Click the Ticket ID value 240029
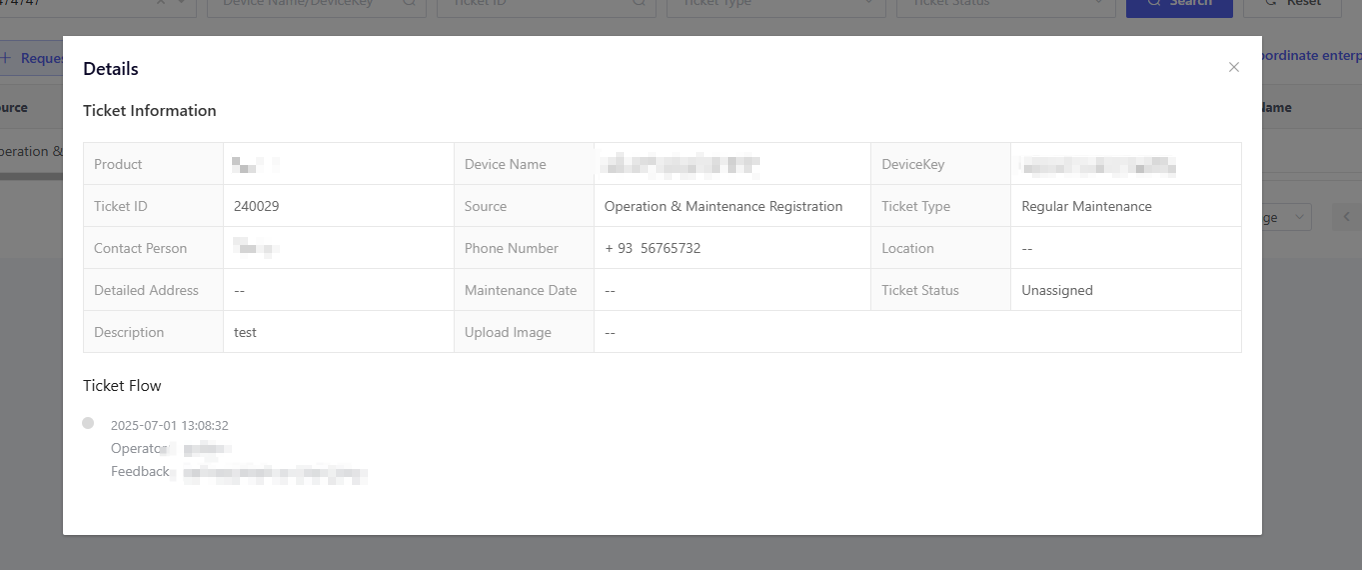The height and width of the screenshot is (570, 1362). coord(256,206)
